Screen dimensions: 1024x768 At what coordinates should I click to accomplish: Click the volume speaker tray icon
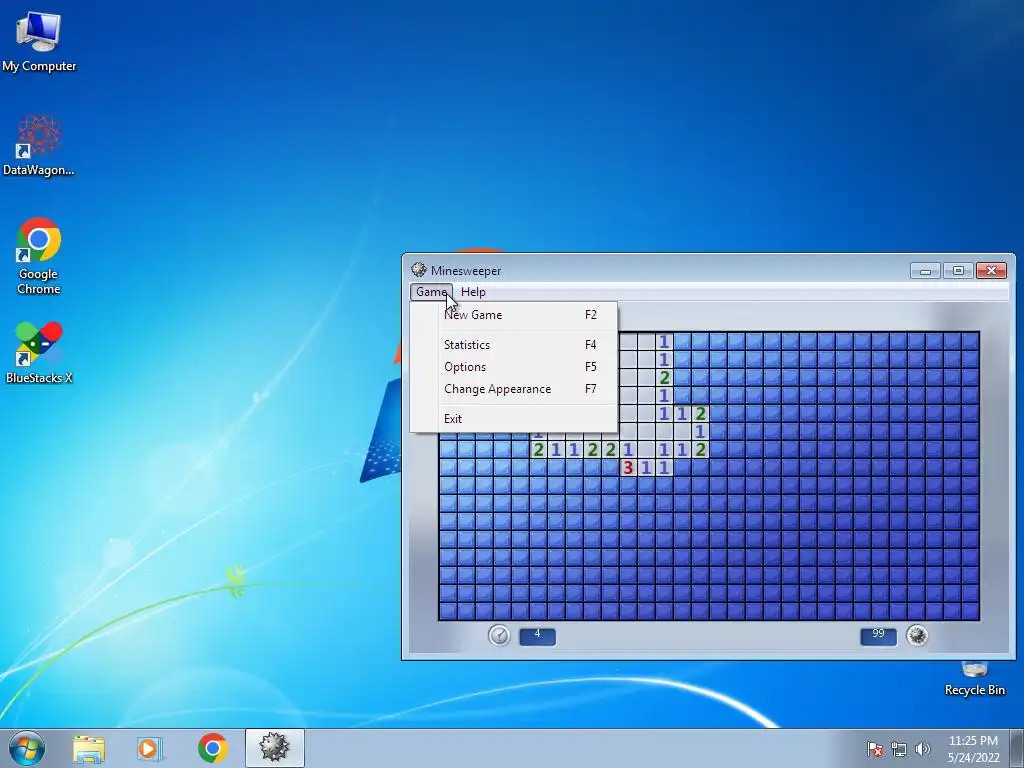923,749
